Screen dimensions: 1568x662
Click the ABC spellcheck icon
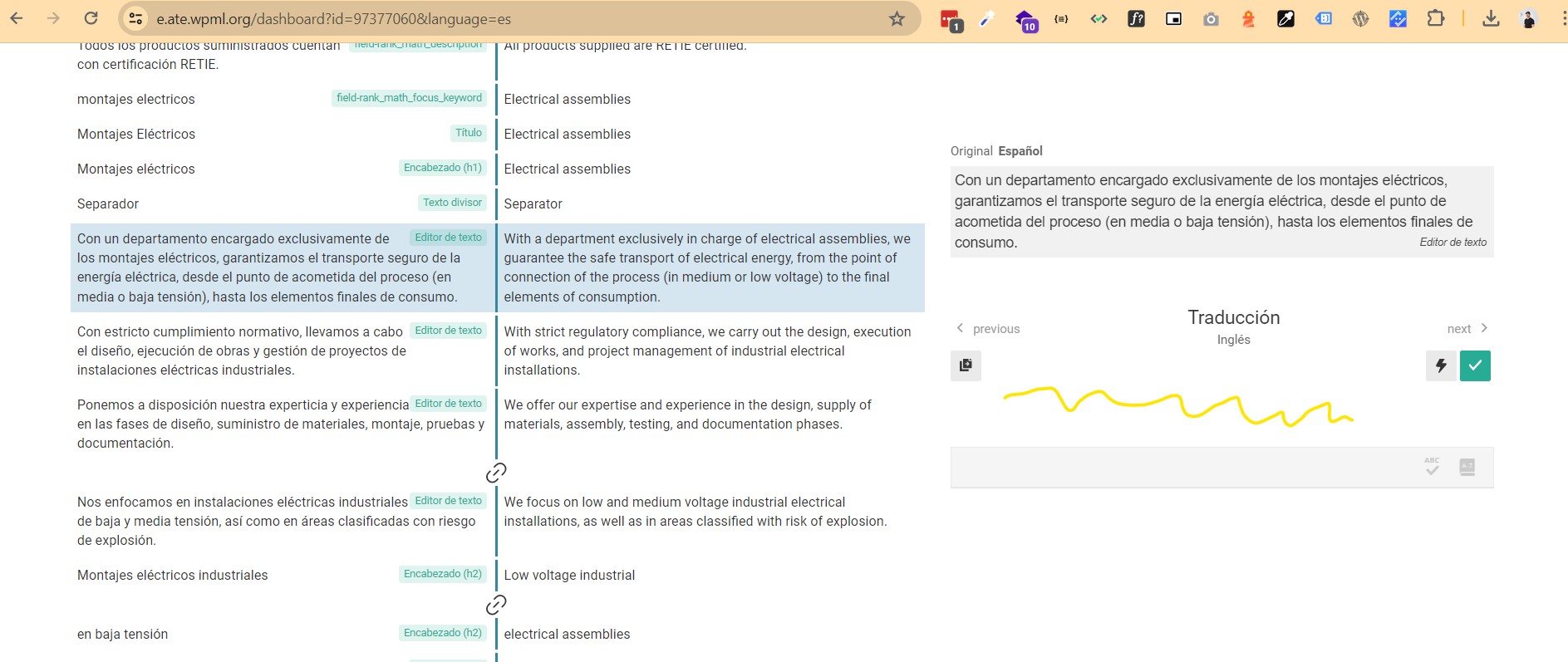(1432, 466)
